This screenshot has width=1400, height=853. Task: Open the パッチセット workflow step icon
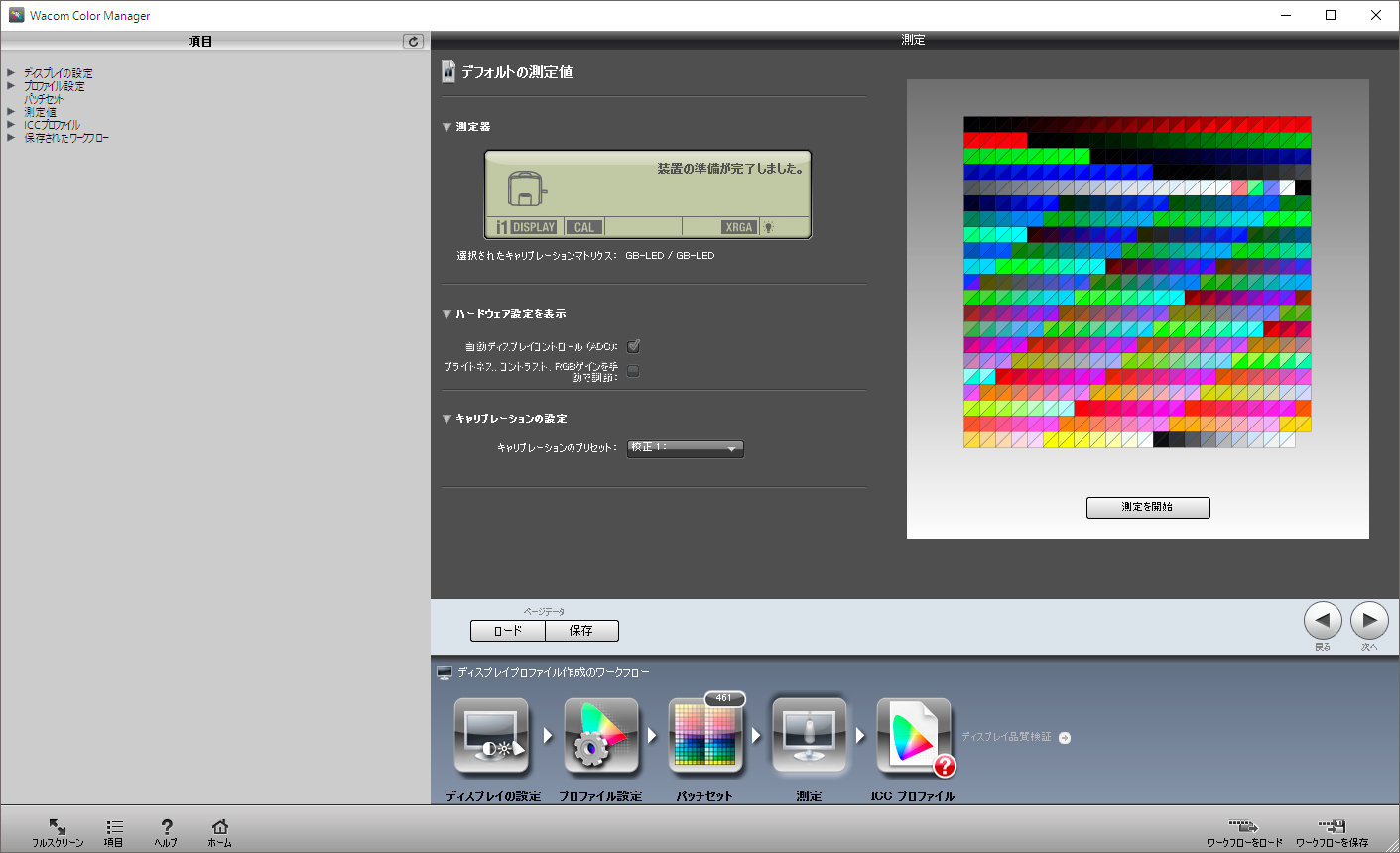point(705,737)
